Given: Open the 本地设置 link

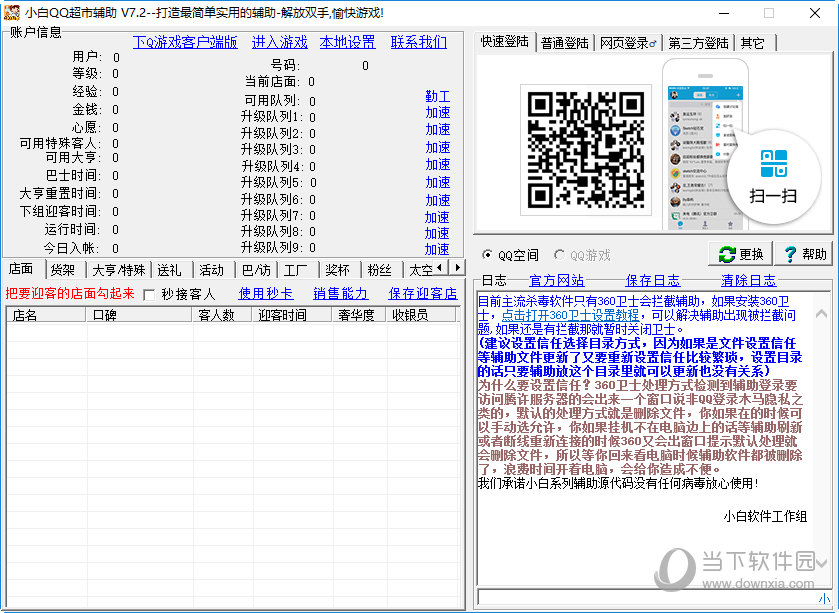Looking at the screenshot, I should (348, 42).
